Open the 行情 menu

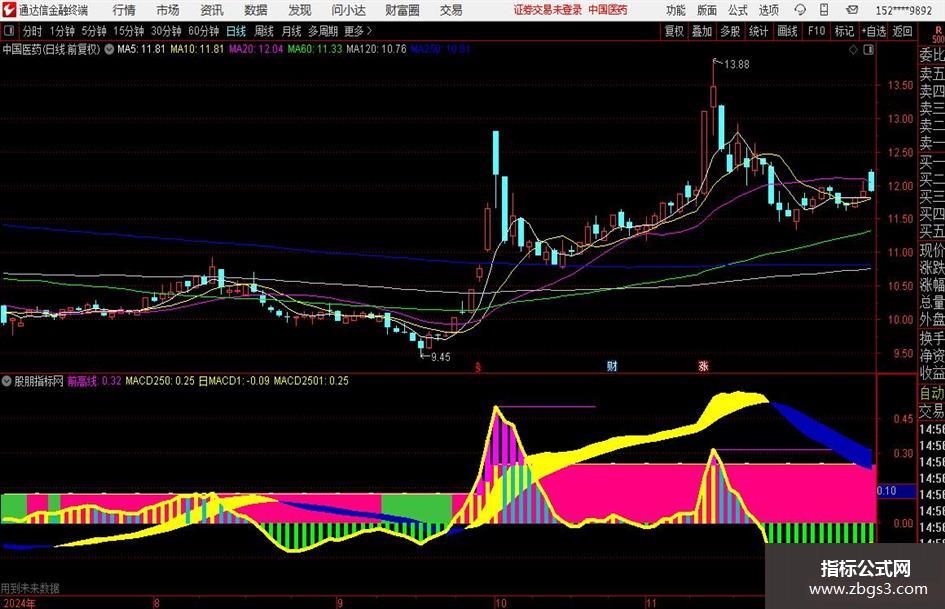coord(124,10)
